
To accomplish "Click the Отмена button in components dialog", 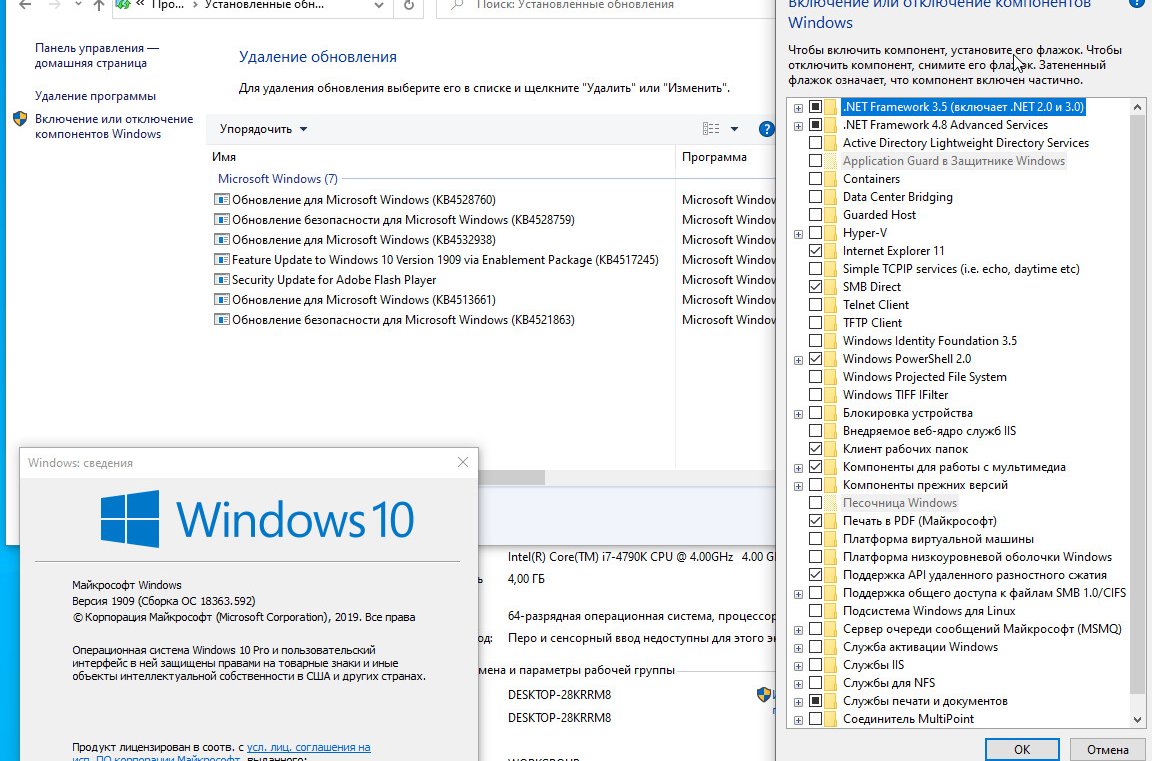I will point(1107,749).
